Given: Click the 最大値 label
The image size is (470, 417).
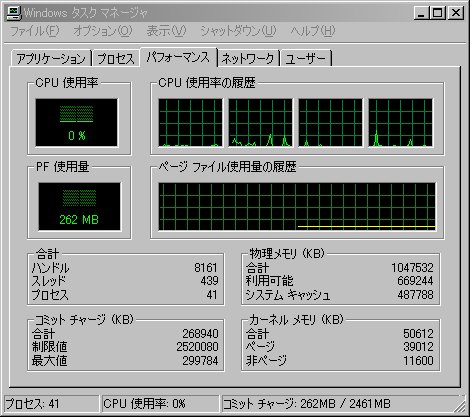Looking at the screenshot, I should pyautogui.click(x=49, y=360).
